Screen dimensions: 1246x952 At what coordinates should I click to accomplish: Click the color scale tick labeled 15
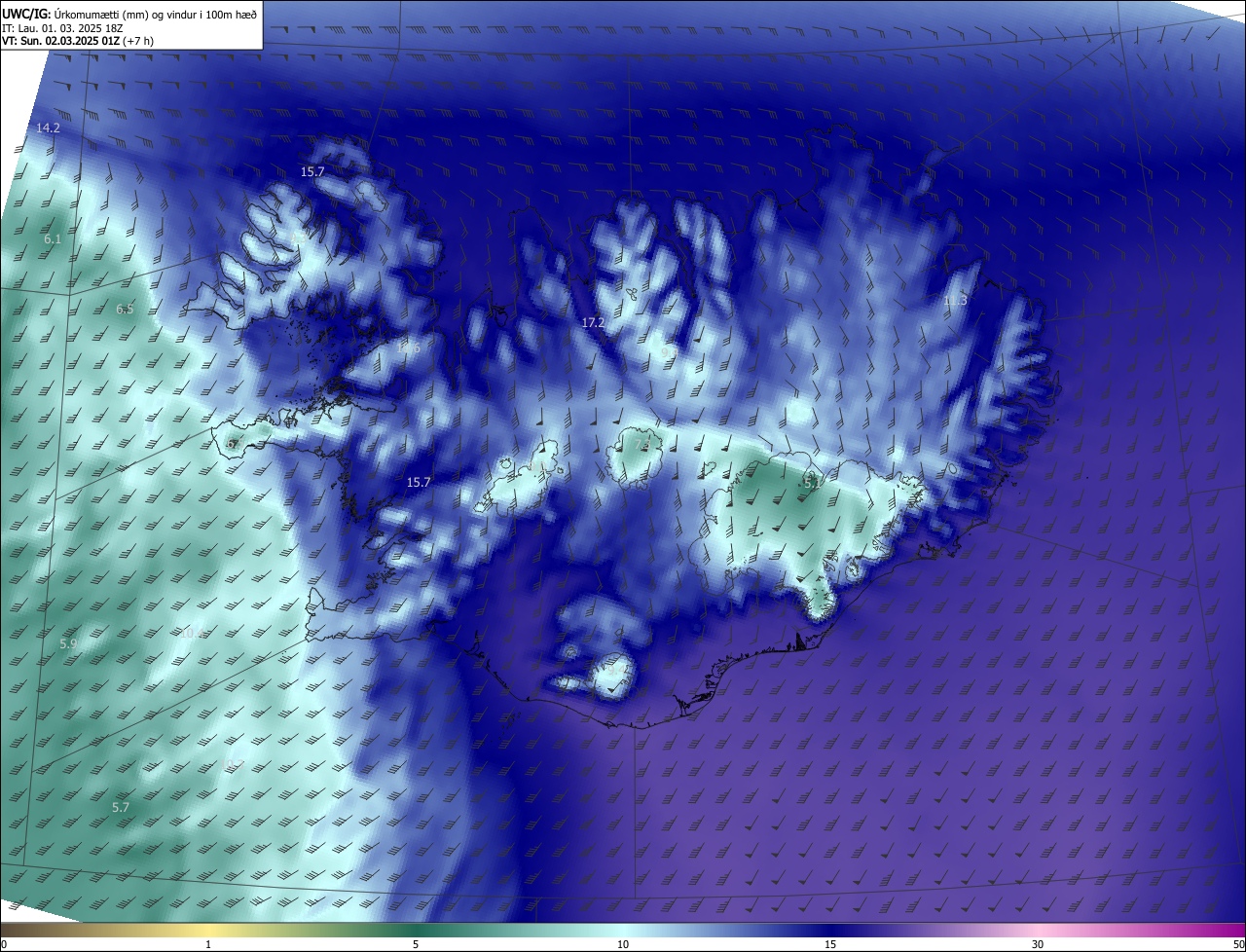830,944
